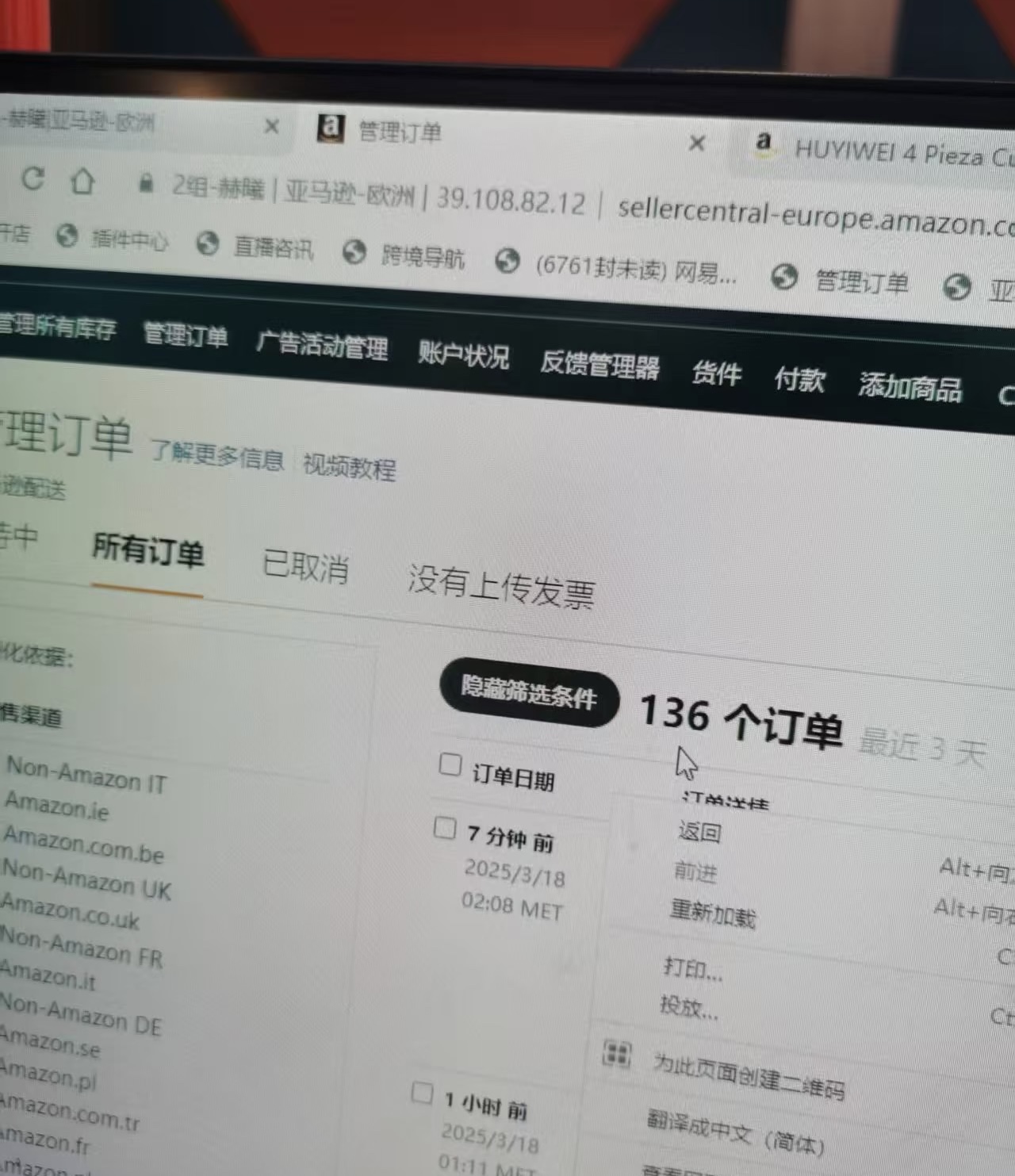Click the 隐藏筛选条件 button

(529, 692)
